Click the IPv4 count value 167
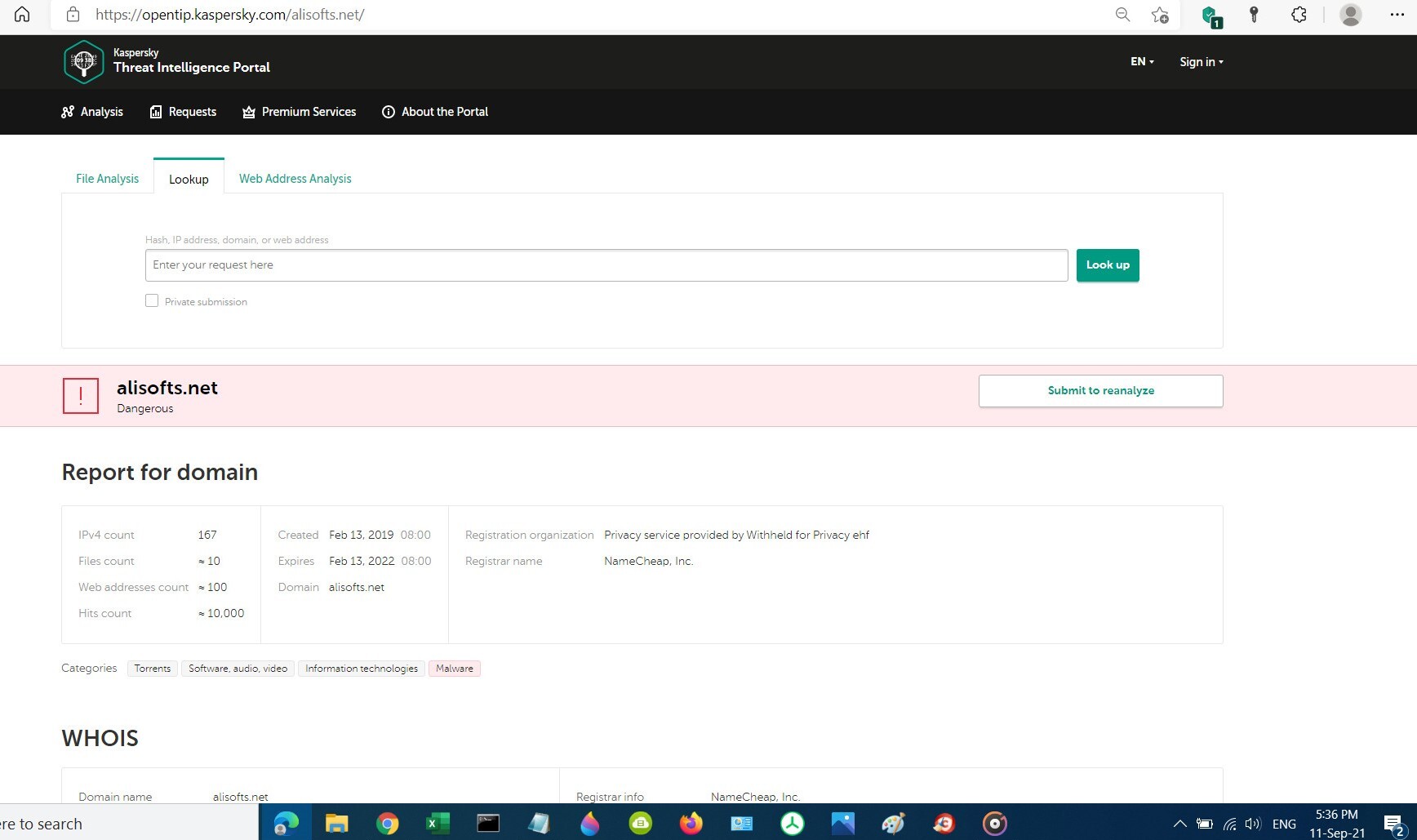 coord(207,535)
